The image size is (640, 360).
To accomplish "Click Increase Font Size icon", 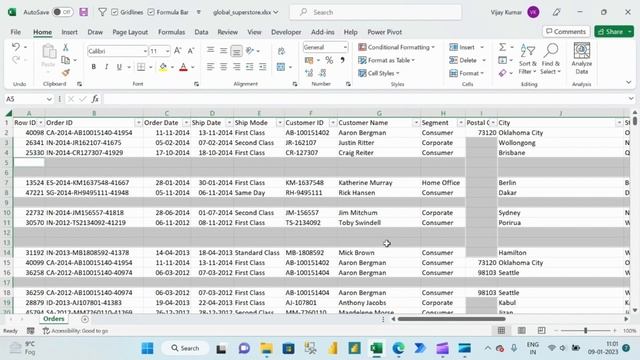I will click(x=178, y=51).
